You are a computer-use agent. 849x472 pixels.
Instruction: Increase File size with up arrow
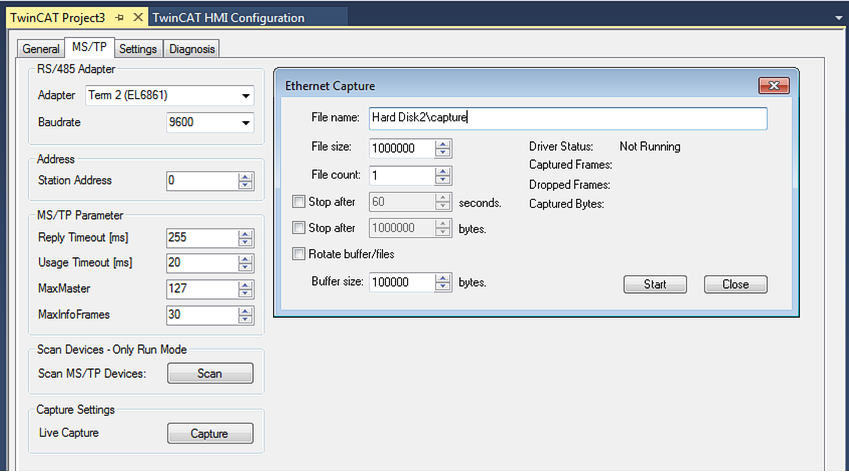coord(443,144)
